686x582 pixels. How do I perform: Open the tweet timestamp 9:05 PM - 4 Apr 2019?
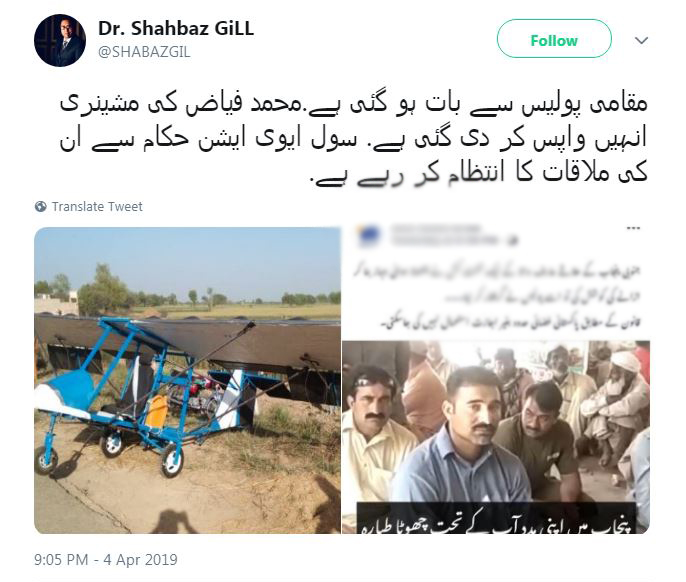pos(106,560)
